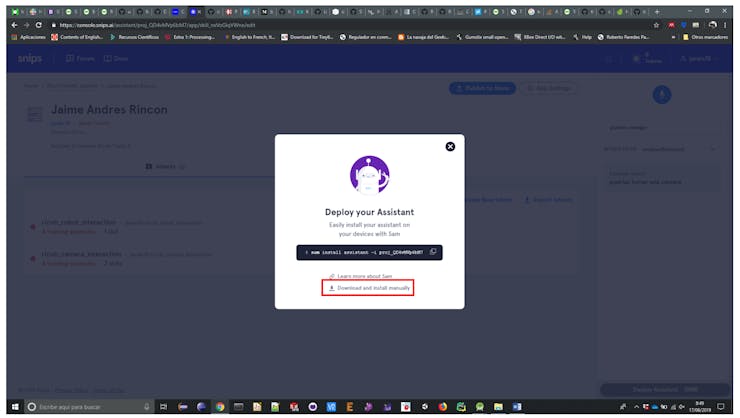The image size is (740, 418).
Task: Reload the current Chrome page
Action: point(39,25)
